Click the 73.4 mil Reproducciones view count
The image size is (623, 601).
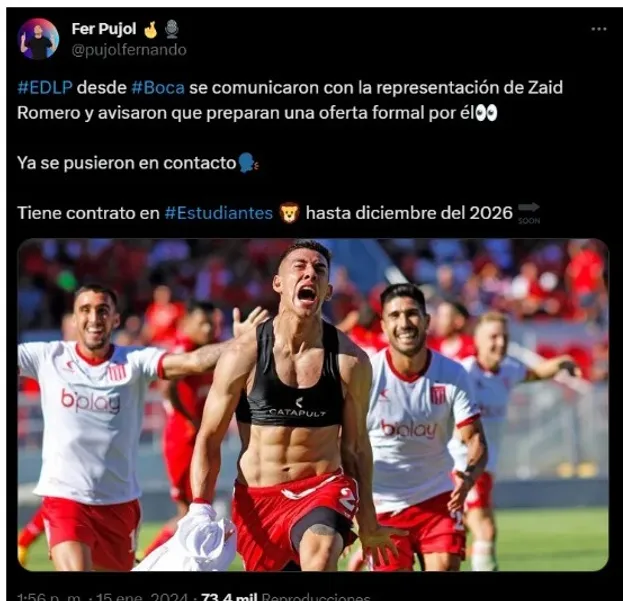pos(286,597)
